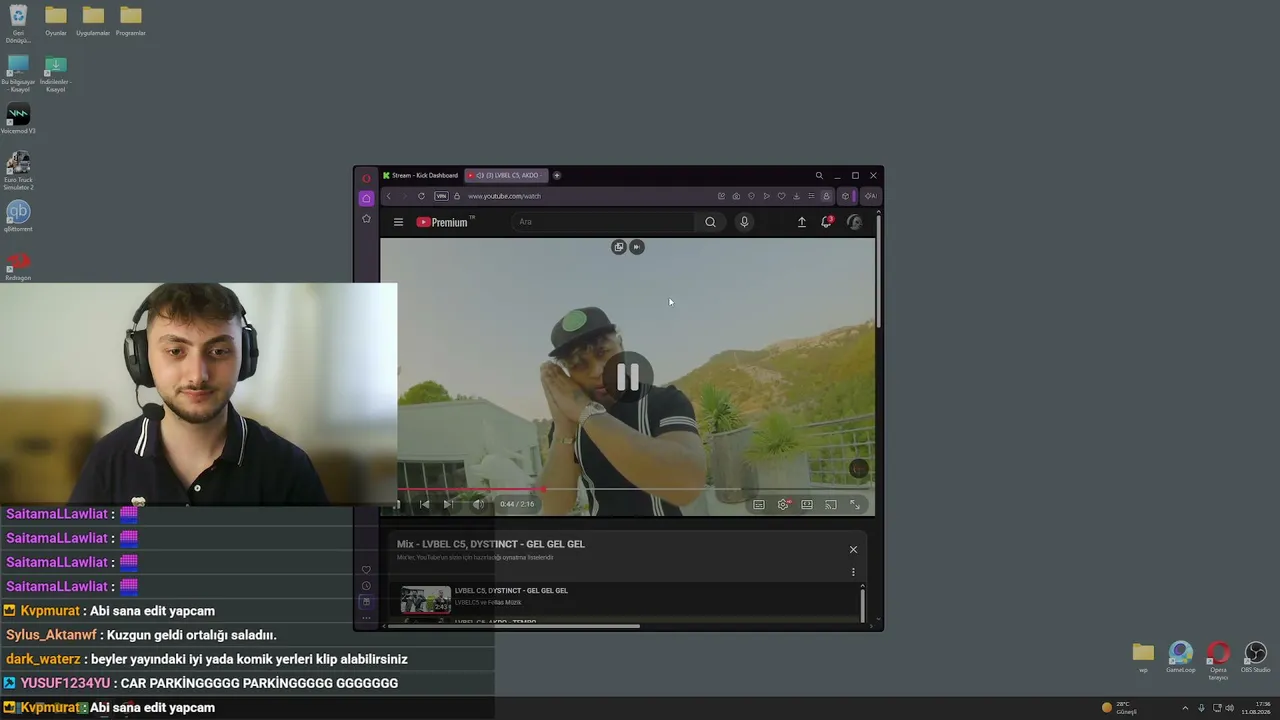Open Opera sidebar history clock icon
The image size is (1280, 720).
point(366,586)
